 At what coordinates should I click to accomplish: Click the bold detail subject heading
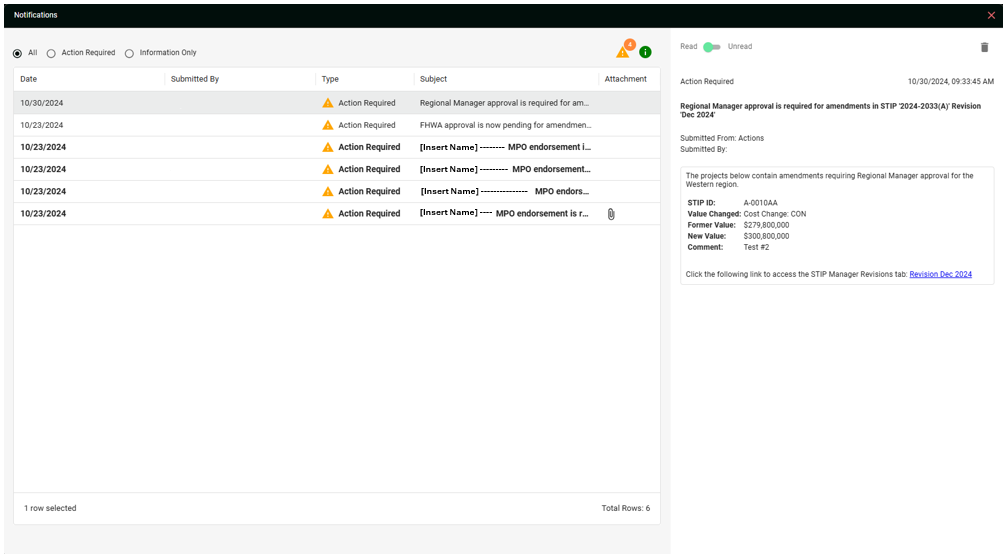point(830,110)
